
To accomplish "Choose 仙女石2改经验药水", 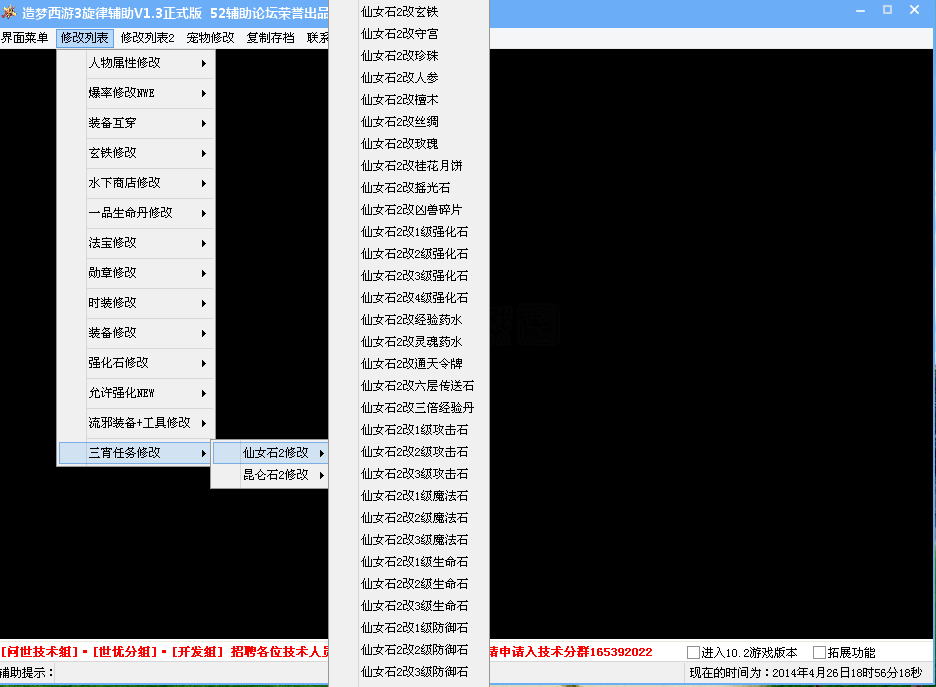I will click(x=409, y=320).
